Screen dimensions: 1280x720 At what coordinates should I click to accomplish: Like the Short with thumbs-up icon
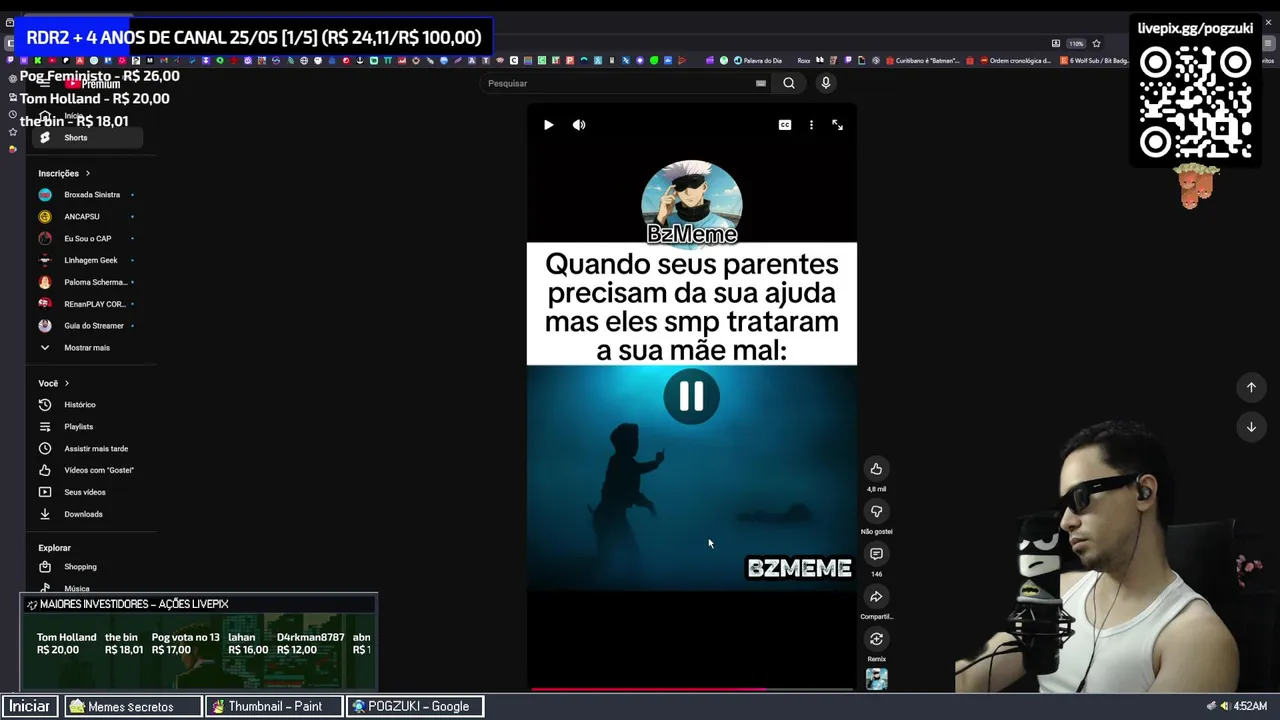[876, 469]
